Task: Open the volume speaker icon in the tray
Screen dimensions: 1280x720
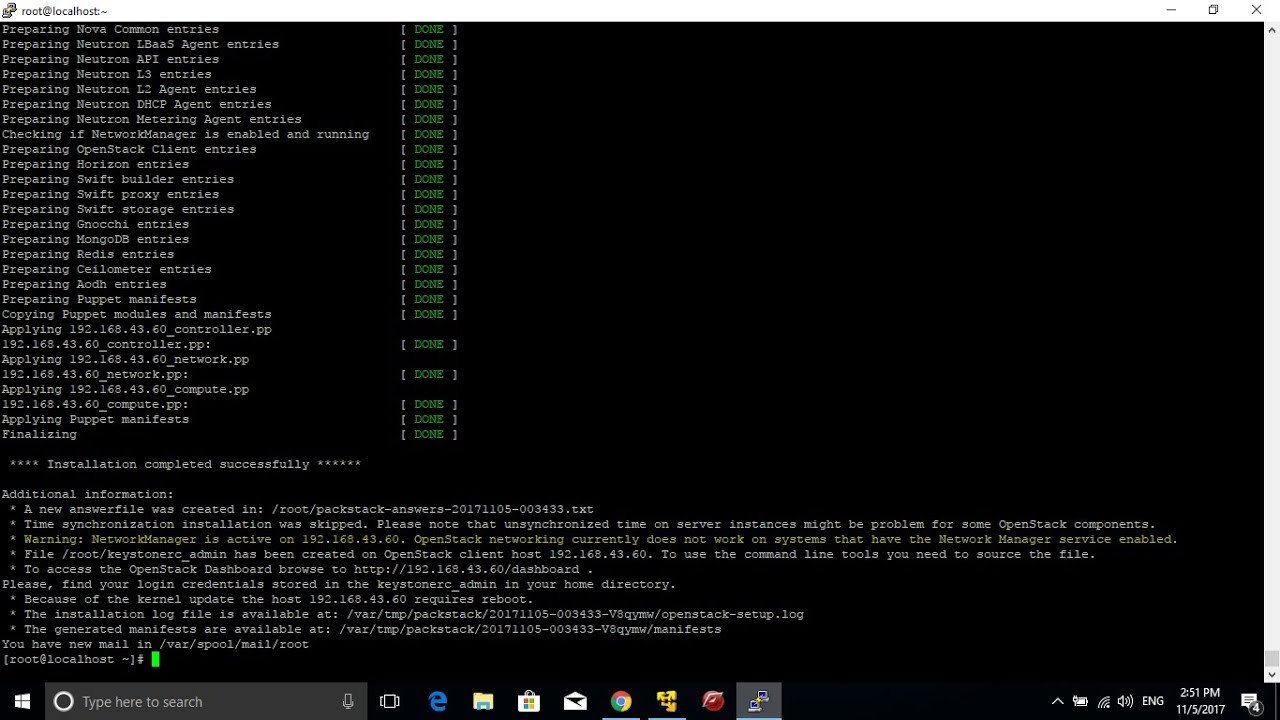Action: pos(1126,702)
